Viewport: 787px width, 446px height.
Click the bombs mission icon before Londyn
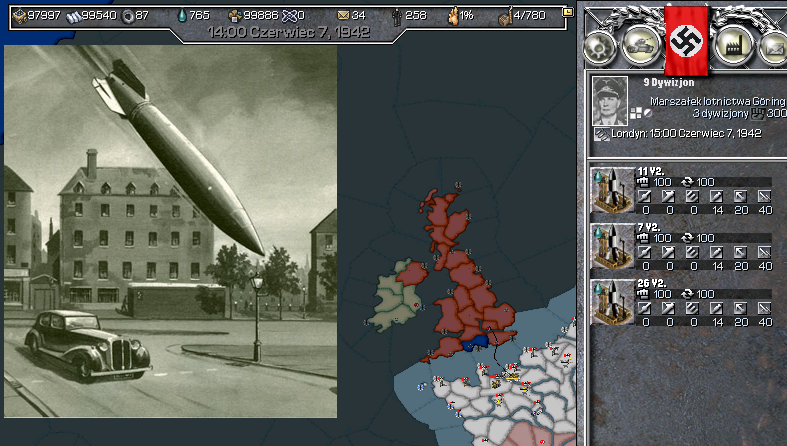click(x=601, y=134)
